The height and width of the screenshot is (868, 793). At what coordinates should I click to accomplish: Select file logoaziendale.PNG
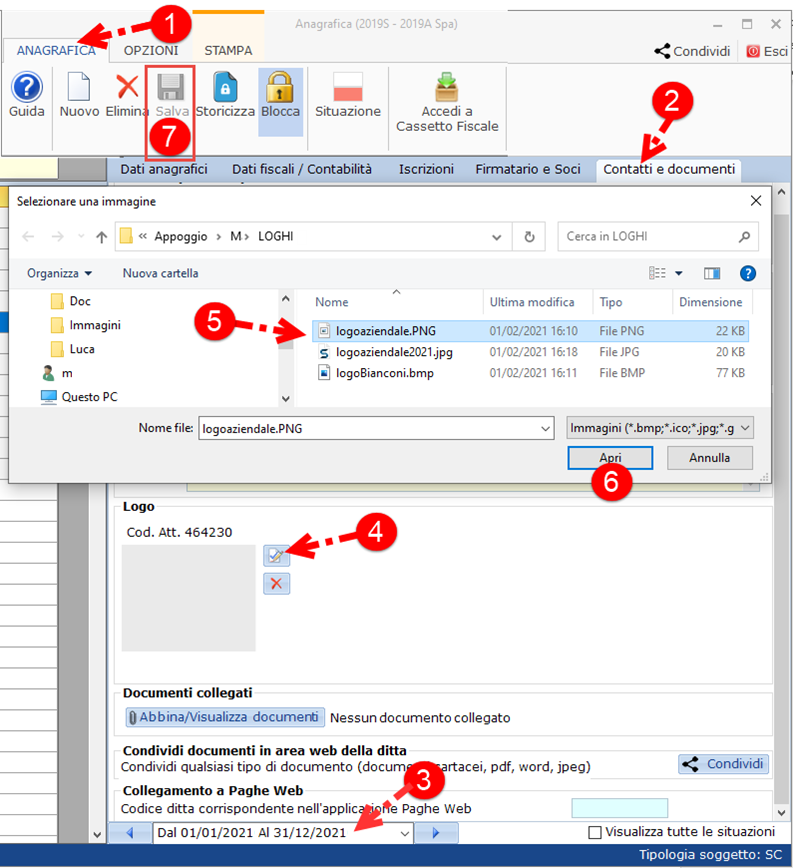pos(530,331)
